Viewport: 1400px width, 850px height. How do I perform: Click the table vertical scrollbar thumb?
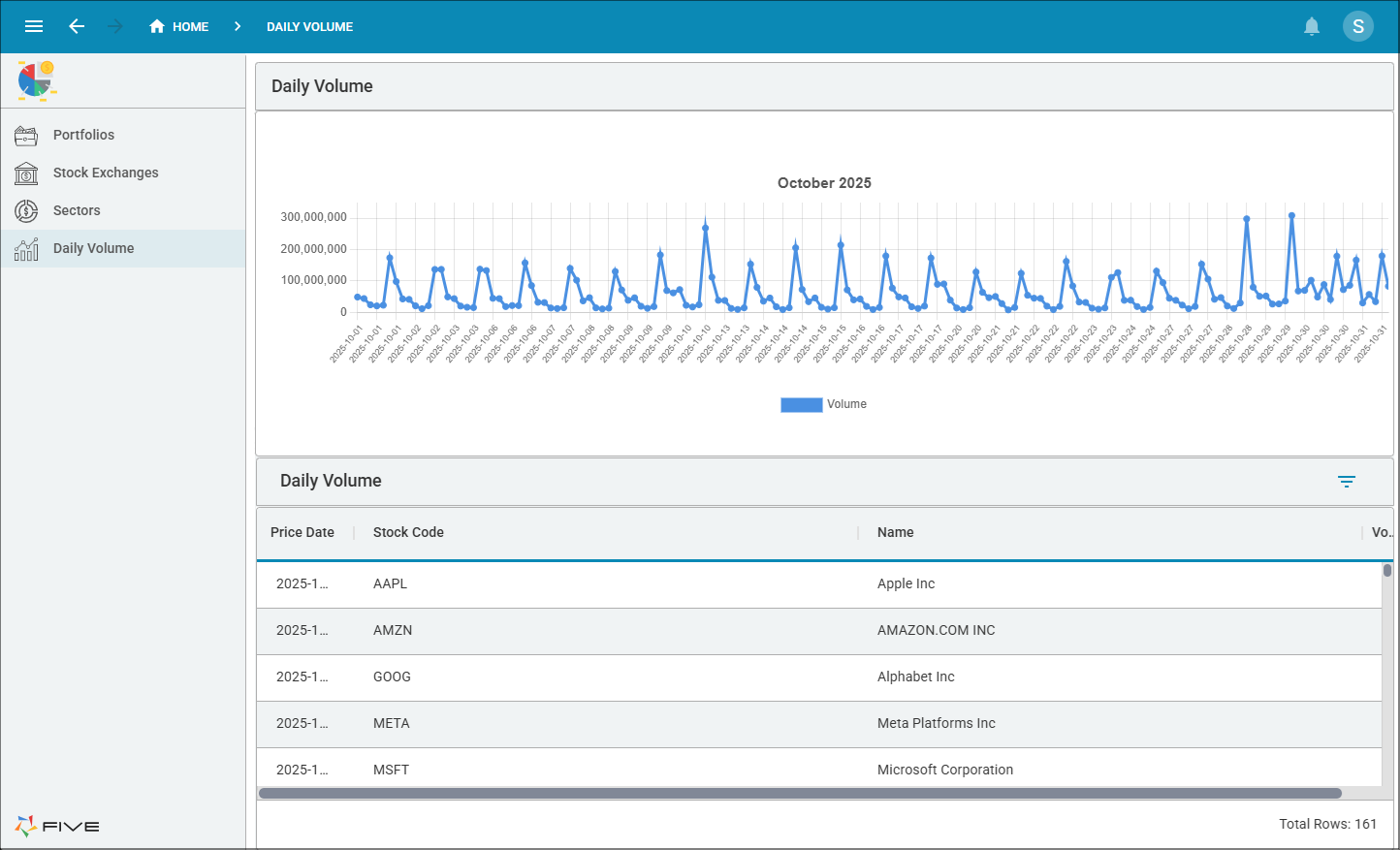(x=1387, y=570)
